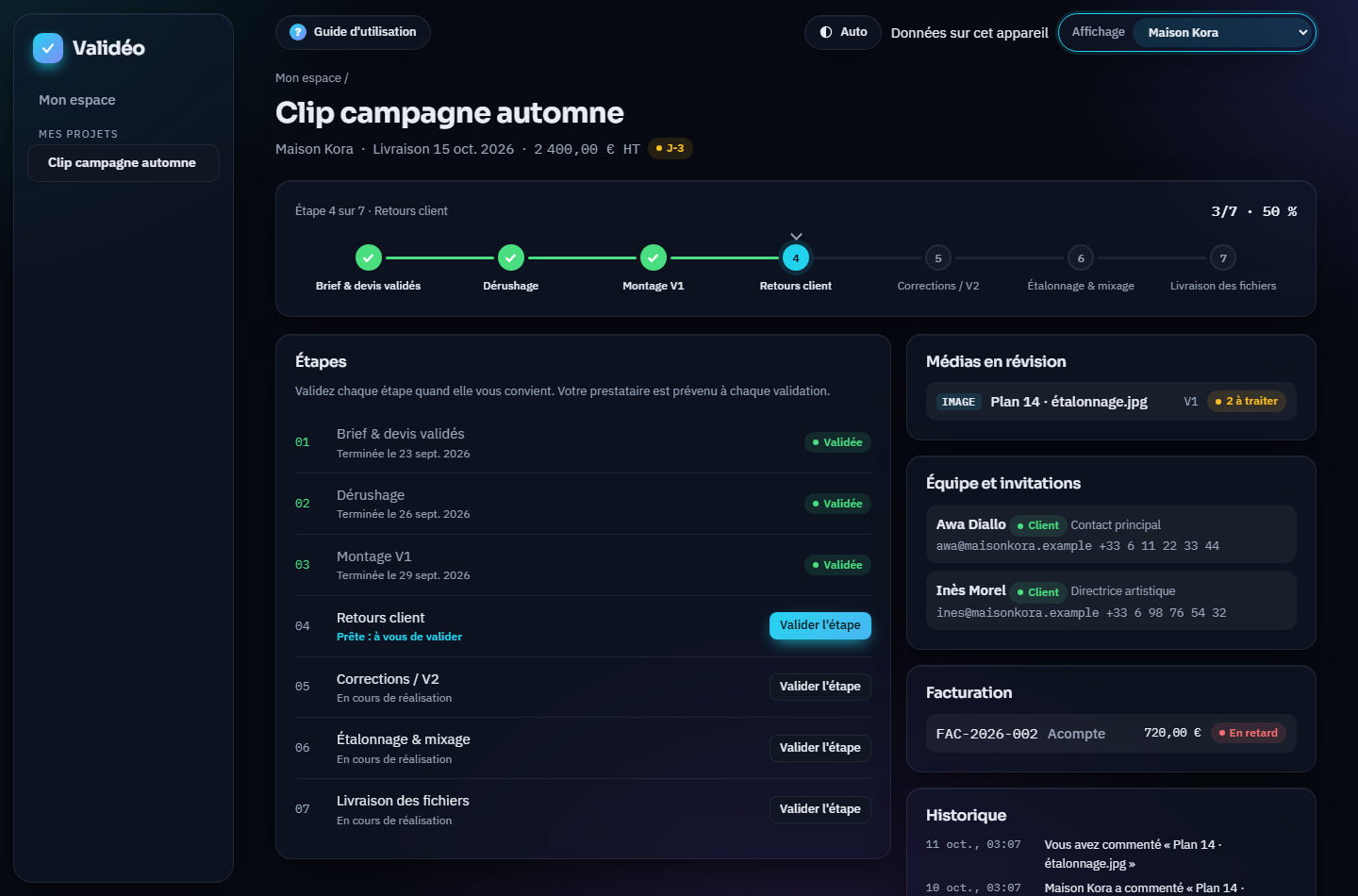Validate the Retours client step
The height and width of the screenshot is (896, 1358).
pyautogui.click(x=820, y=625)
